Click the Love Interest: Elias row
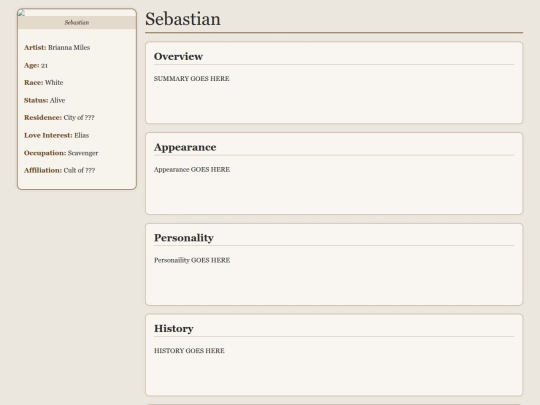Viewport: 540px width, 405px height. 56,135
